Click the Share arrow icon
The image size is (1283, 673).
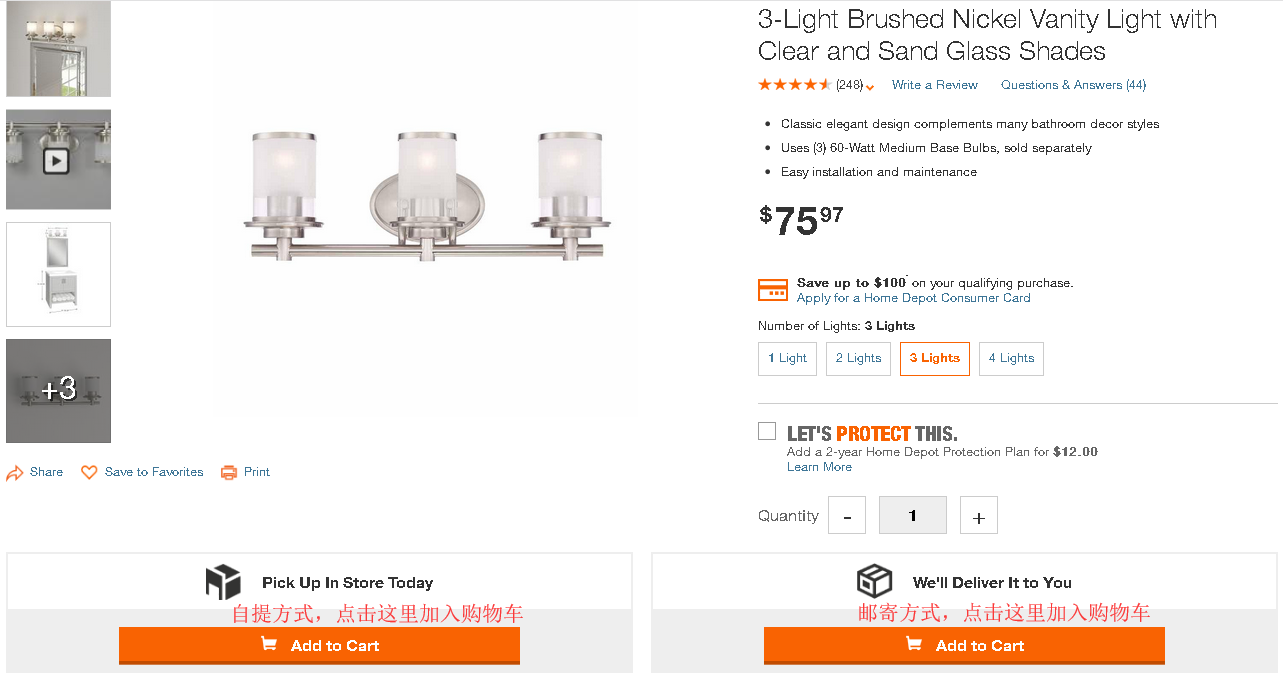point(15,473)
